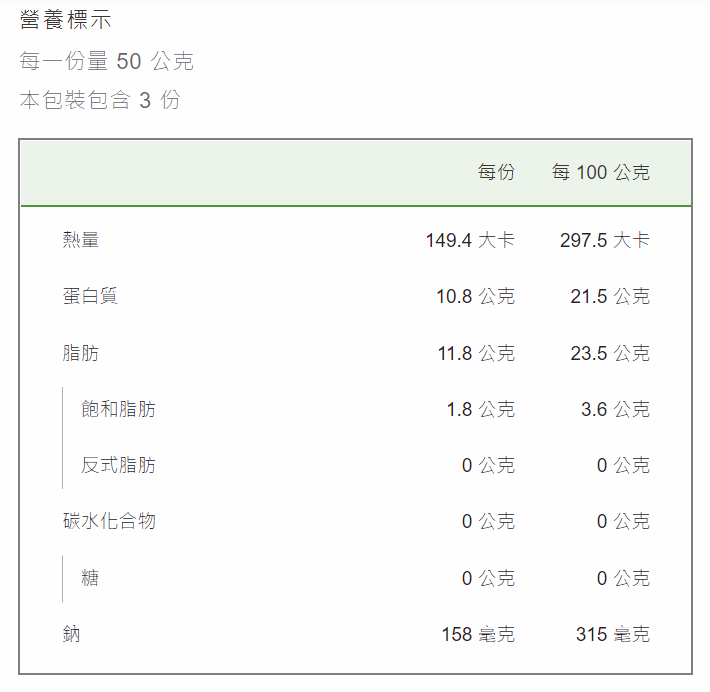710x692 pixels.
Task: Click the 蛋白質 row label
Action: click(x=90, y=296)
